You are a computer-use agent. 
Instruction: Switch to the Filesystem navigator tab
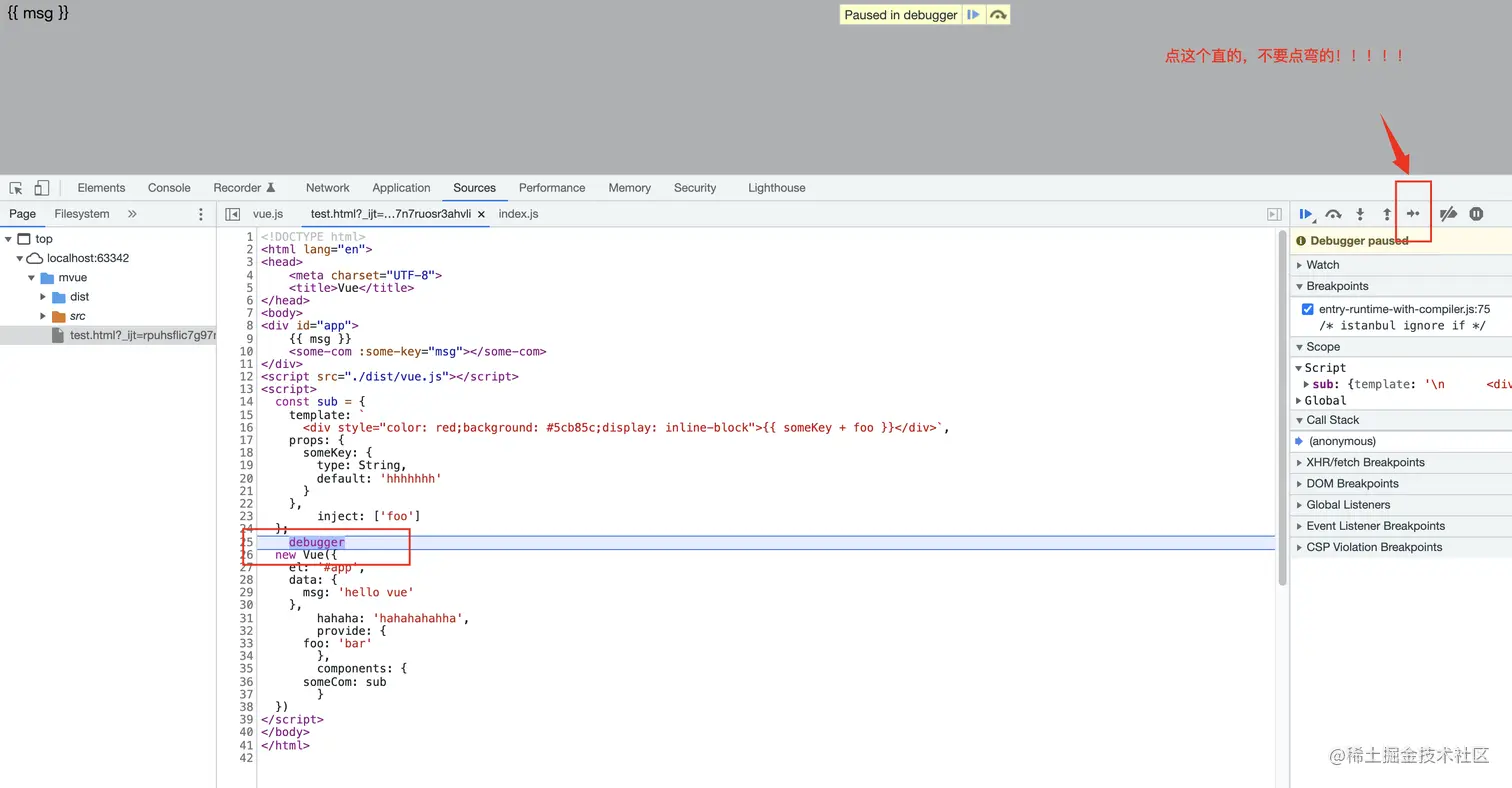coord(82,214)
